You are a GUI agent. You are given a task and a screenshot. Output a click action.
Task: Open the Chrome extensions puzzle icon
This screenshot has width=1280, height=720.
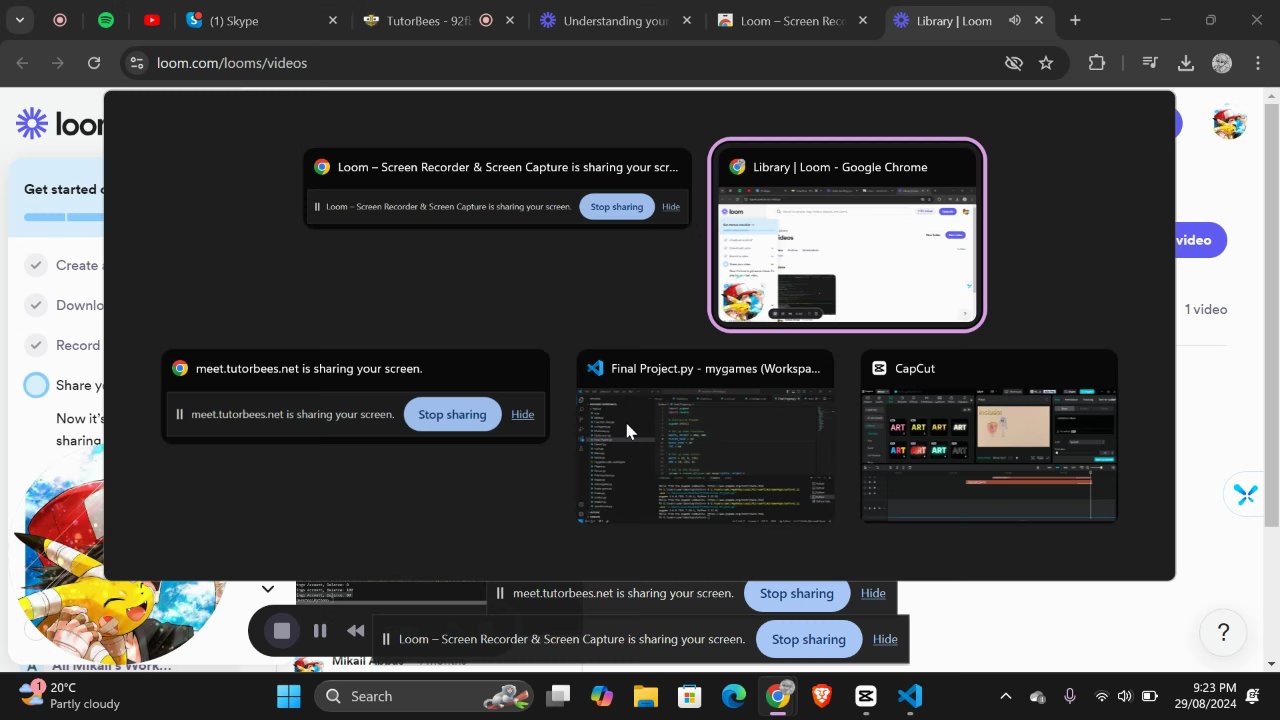coord(1097,63)
